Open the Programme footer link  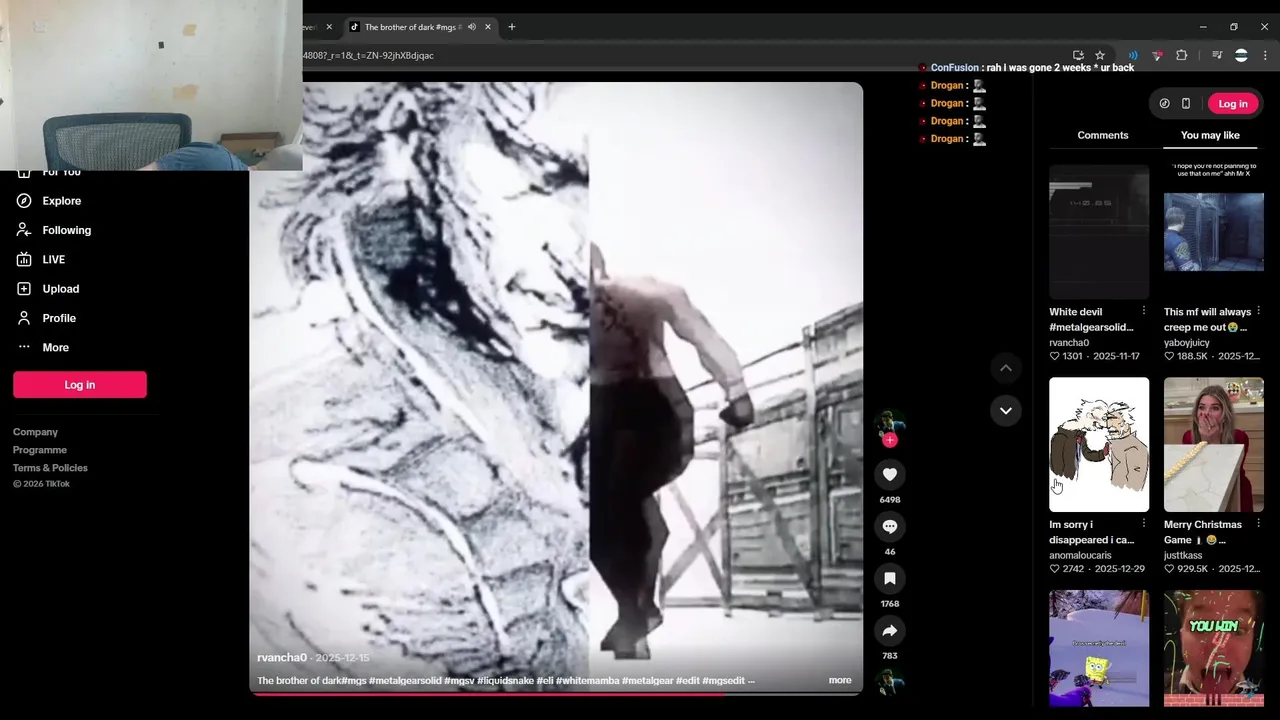40,450
